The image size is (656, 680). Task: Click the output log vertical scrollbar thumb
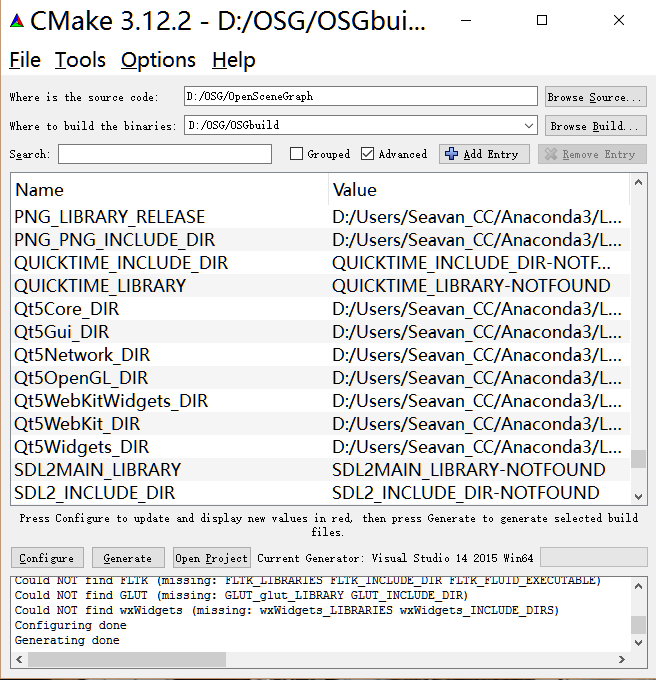[x=638, y=625]
